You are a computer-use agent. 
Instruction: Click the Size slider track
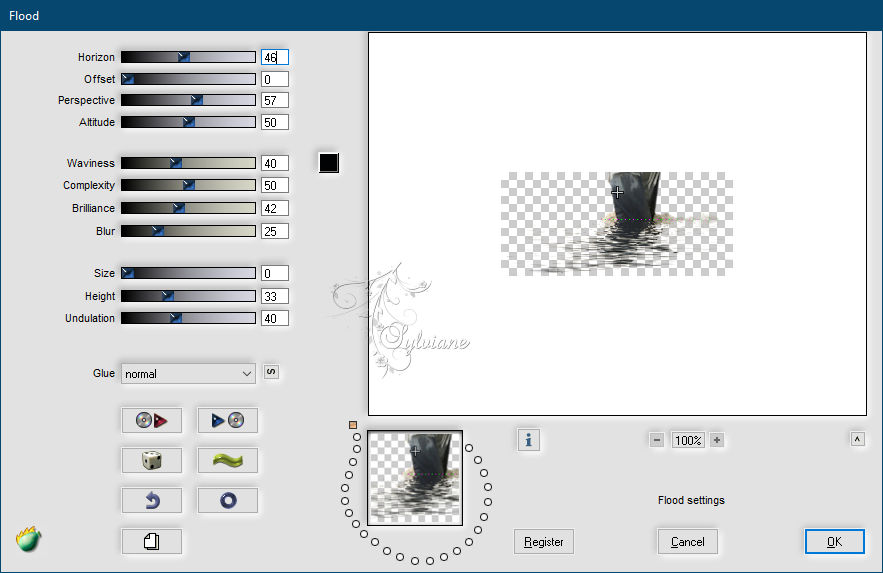point(188,273)
